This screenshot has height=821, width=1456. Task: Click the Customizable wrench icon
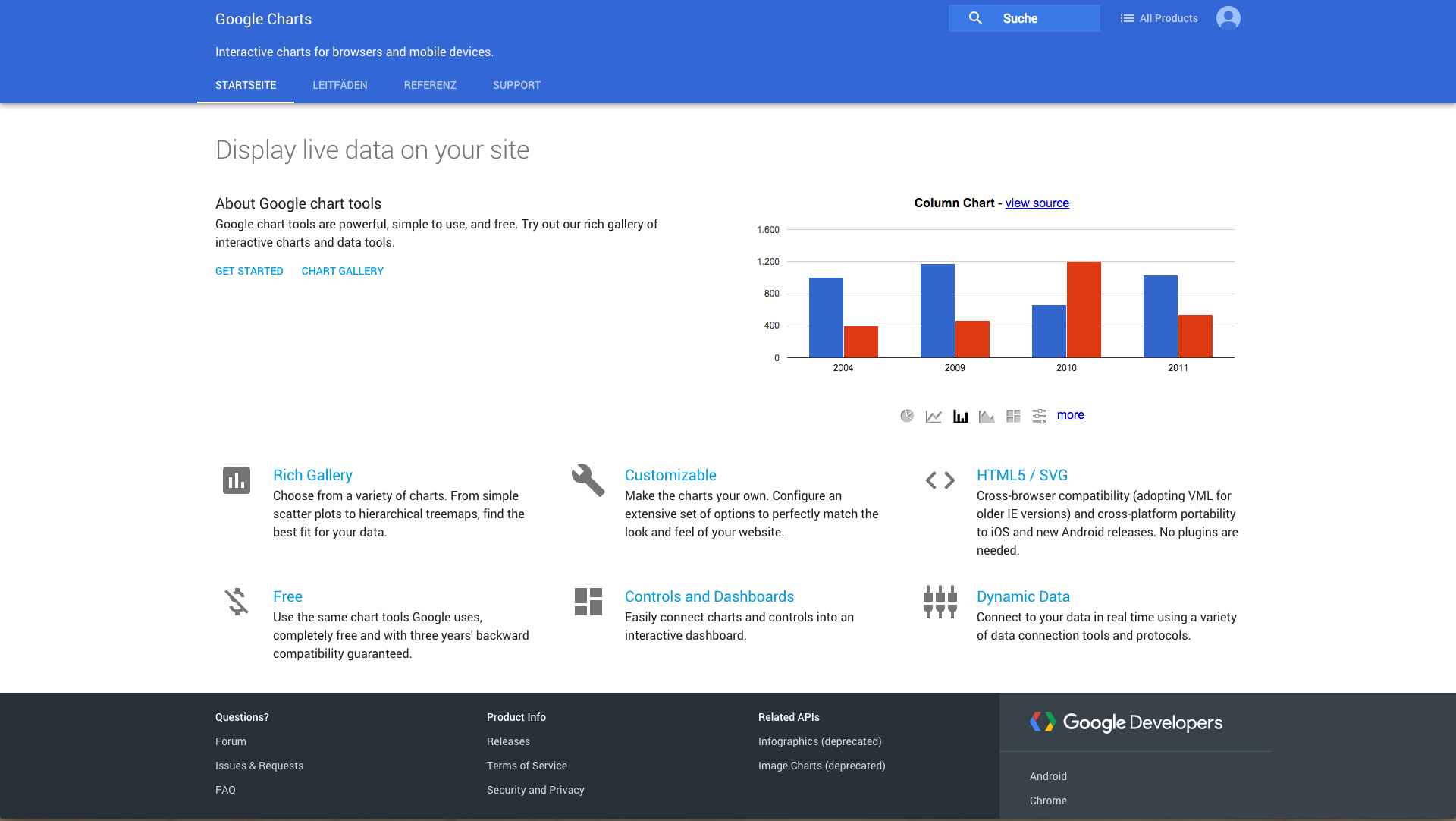pyautogui.click(x=588, y=480)
